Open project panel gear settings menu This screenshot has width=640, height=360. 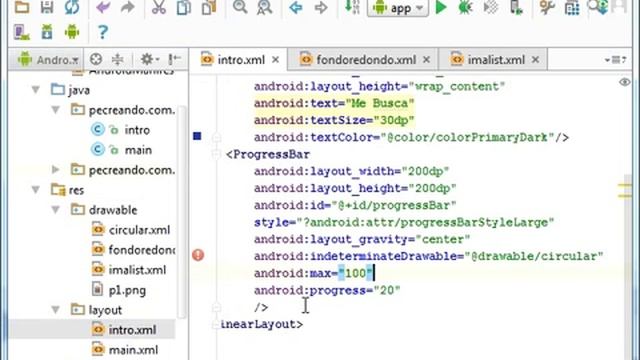click(149, 60)
